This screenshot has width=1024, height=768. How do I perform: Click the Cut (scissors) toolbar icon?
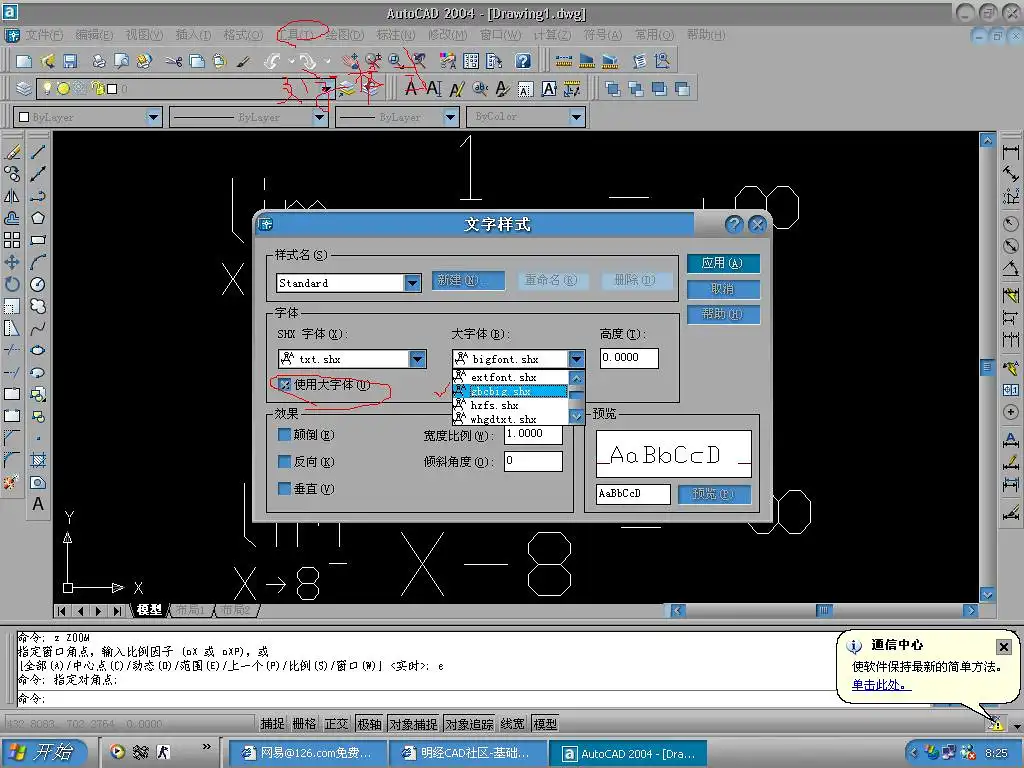173,61
